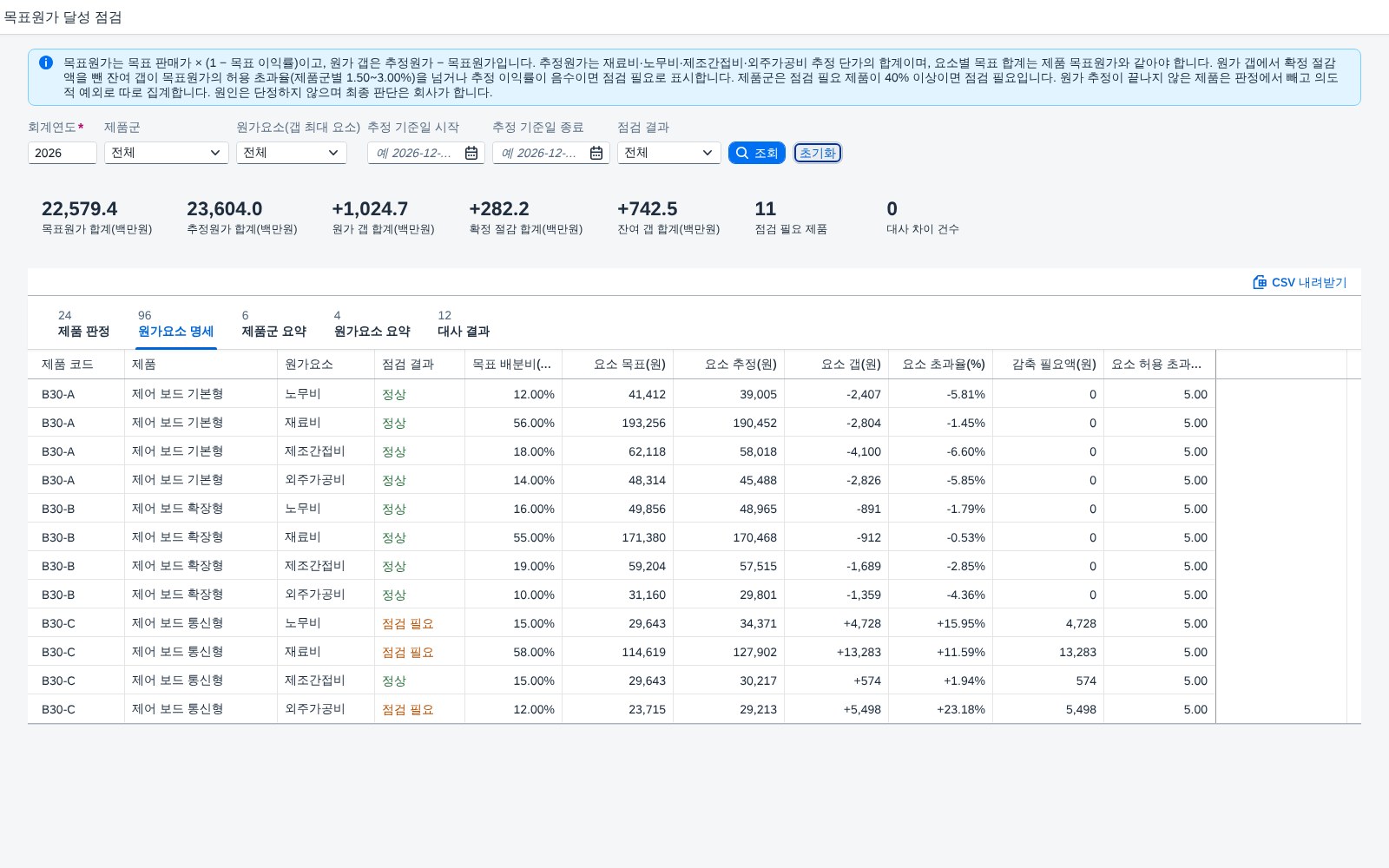
Task: Switch to the 원가요소 요약 tab
Action: click(x=372, y=324)
